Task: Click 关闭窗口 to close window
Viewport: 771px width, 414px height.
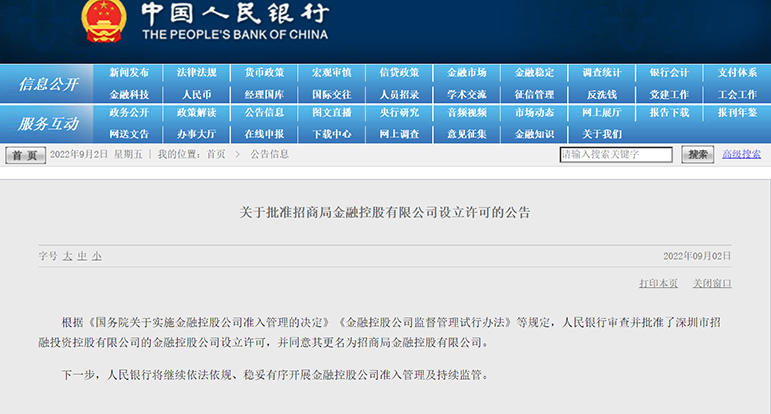Action: coord(712,283)
